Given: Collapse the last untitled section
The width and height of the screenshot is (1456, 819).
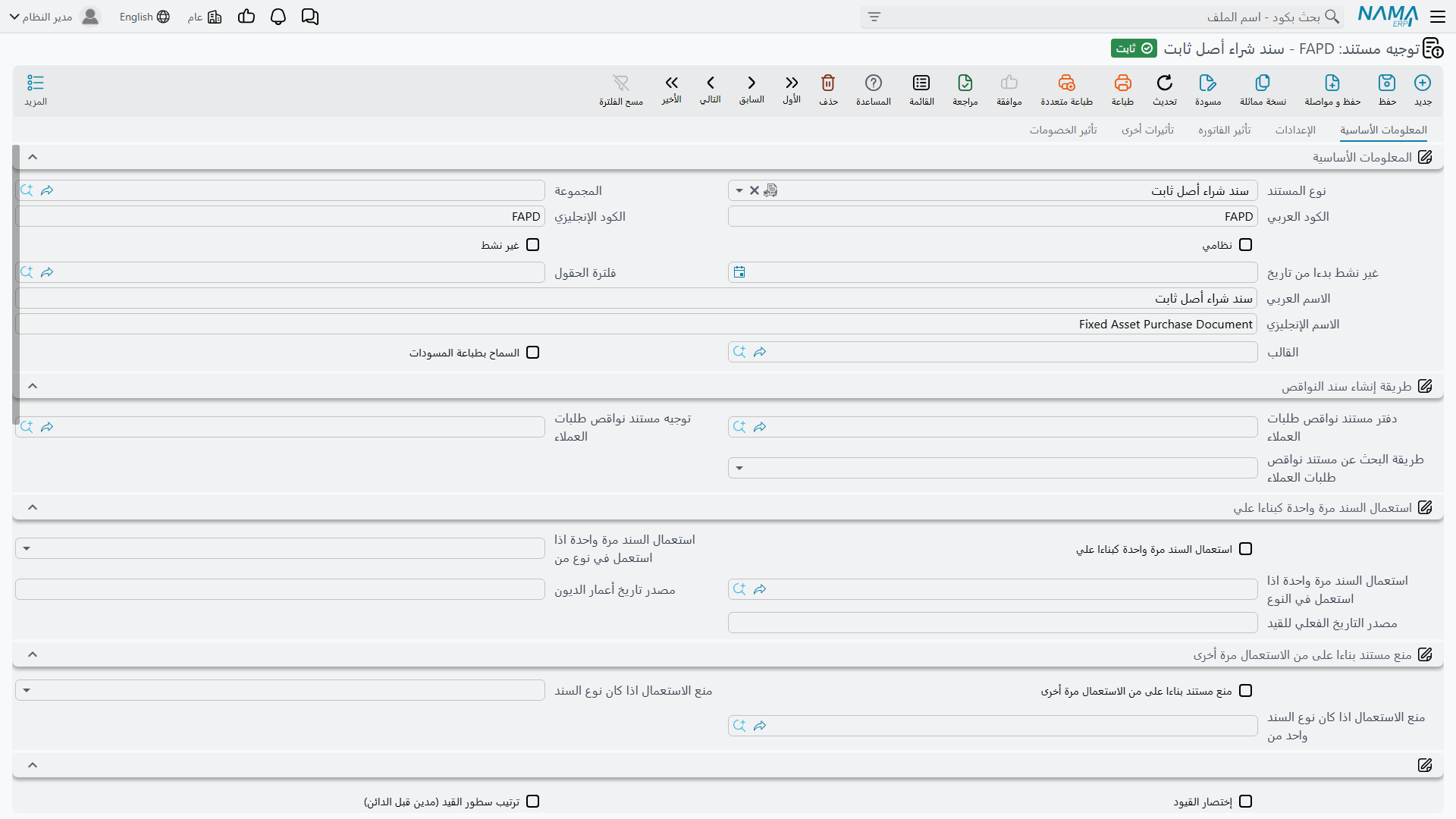Looking at the screenshot, I should tap(33, 765).
